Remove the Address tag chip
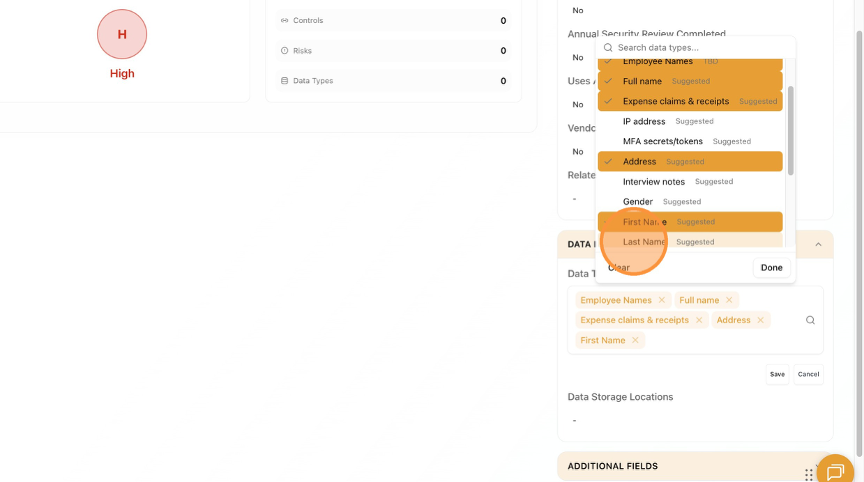 click(x=761, y=320)
